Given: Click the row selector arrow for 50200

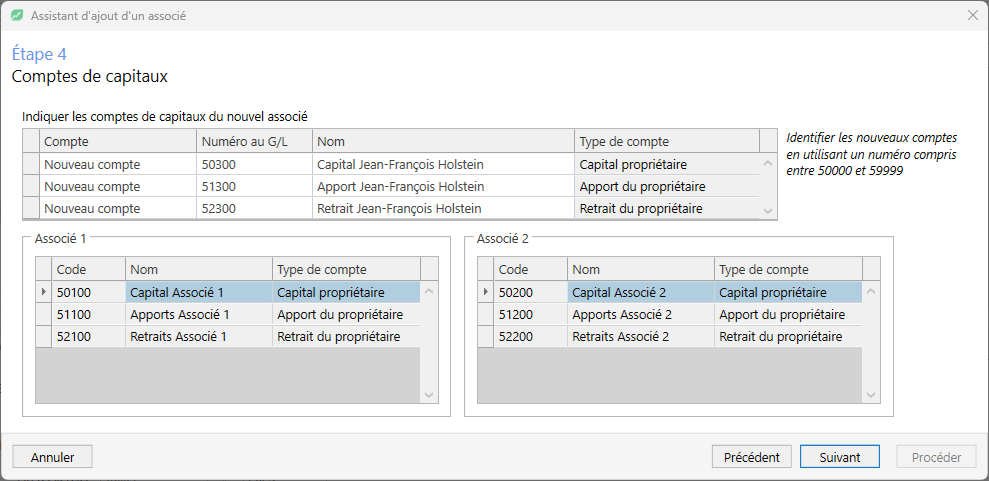Looking at the screenshot, I should pyautogui.click(x=486, y=292).
